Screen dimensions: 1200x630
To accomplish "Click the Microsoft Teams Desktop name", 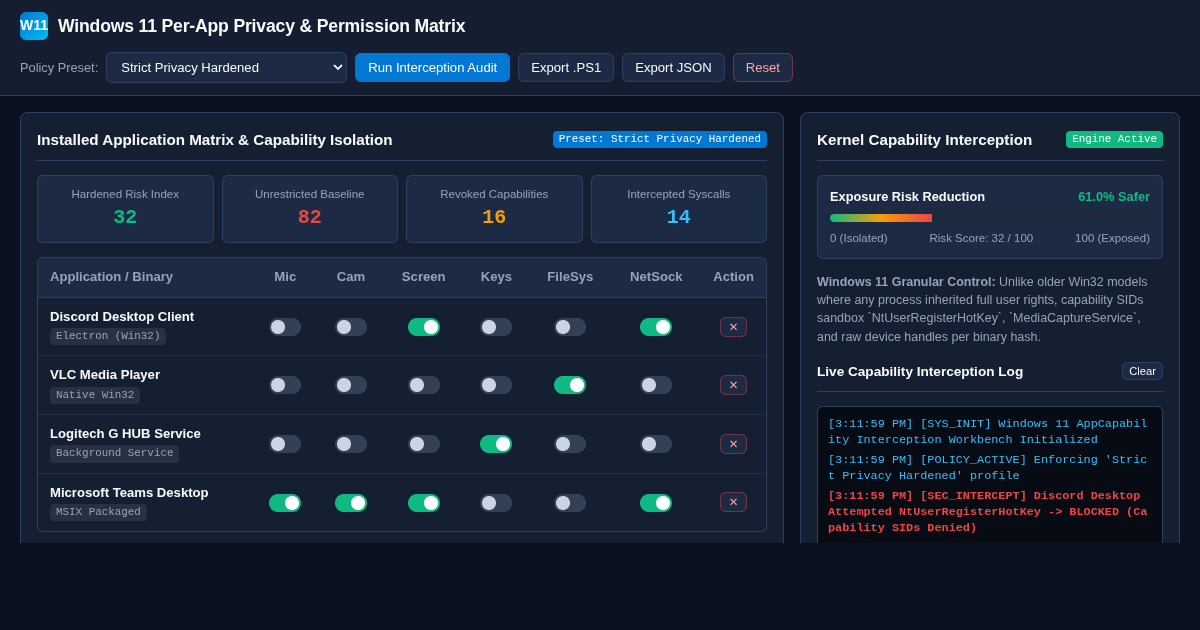I will 129,493.
